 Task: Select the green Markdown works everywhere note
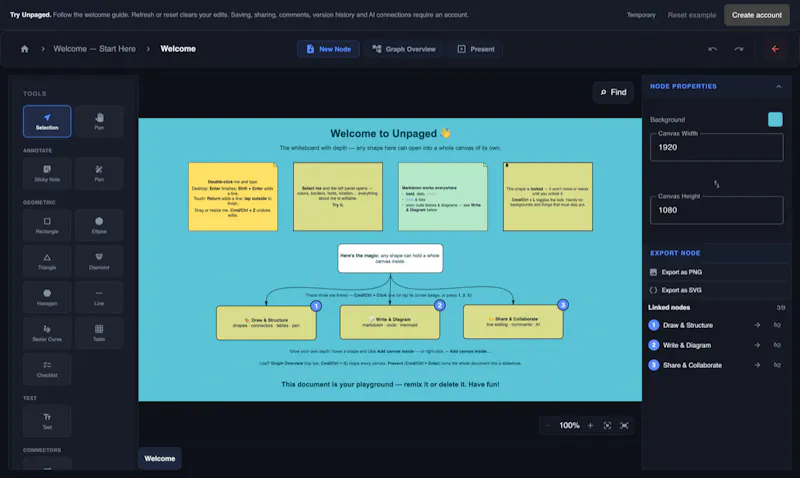click(443, 197)
